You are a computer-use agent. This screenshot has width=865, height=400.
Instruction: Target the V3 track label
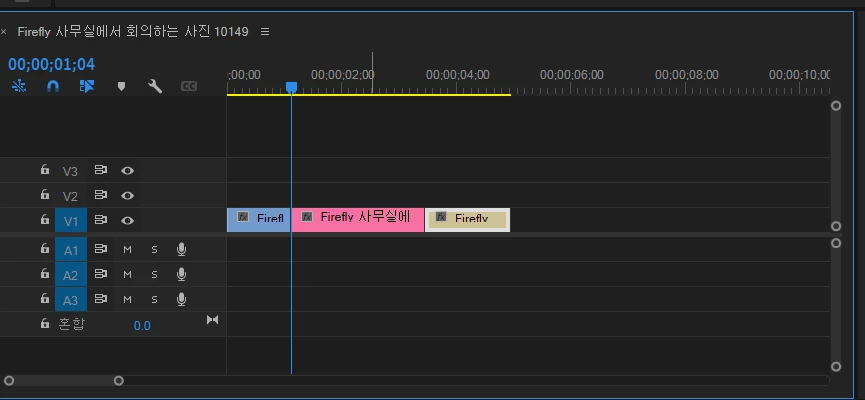click(70, 171)
